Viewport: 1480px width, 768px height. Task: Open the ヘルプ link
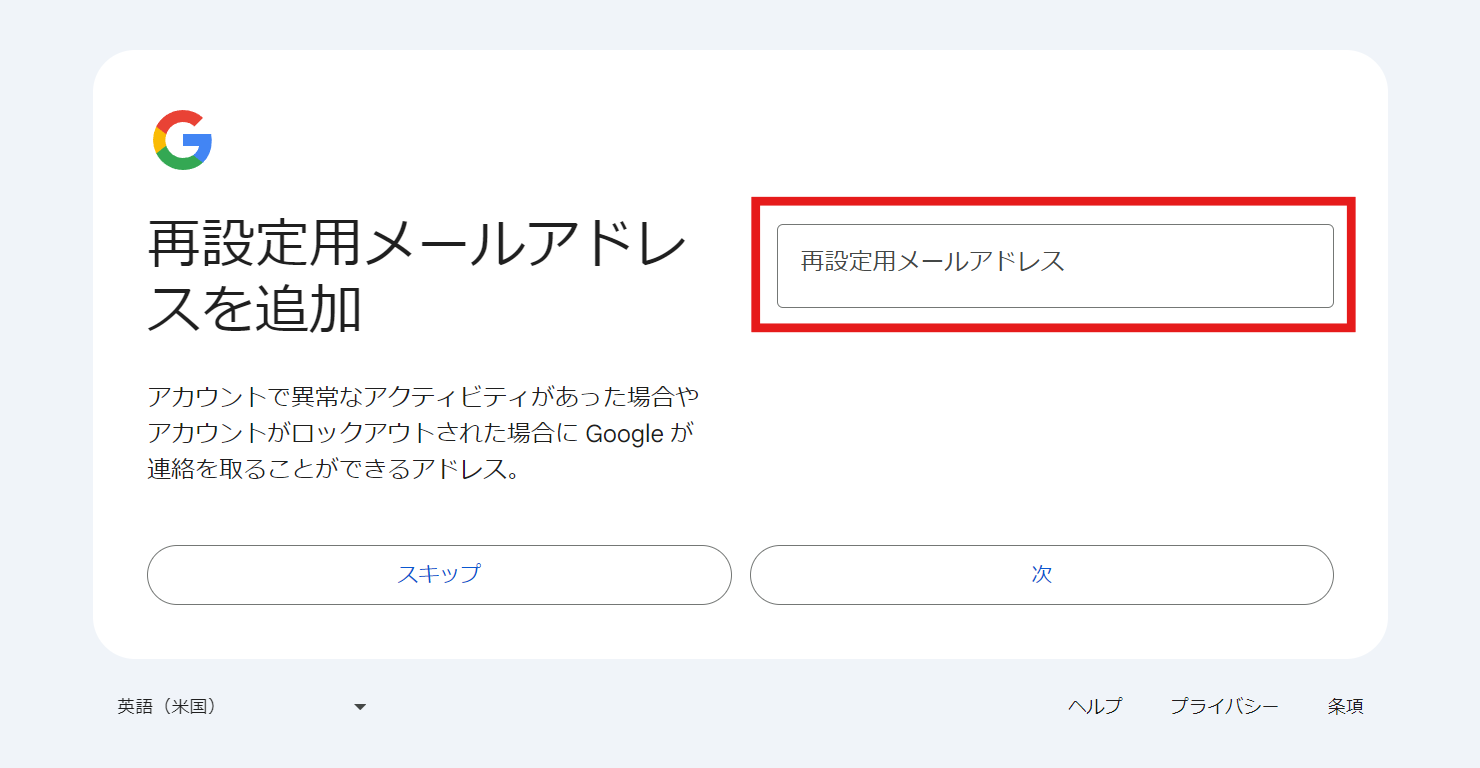[x=1095, y=707]
